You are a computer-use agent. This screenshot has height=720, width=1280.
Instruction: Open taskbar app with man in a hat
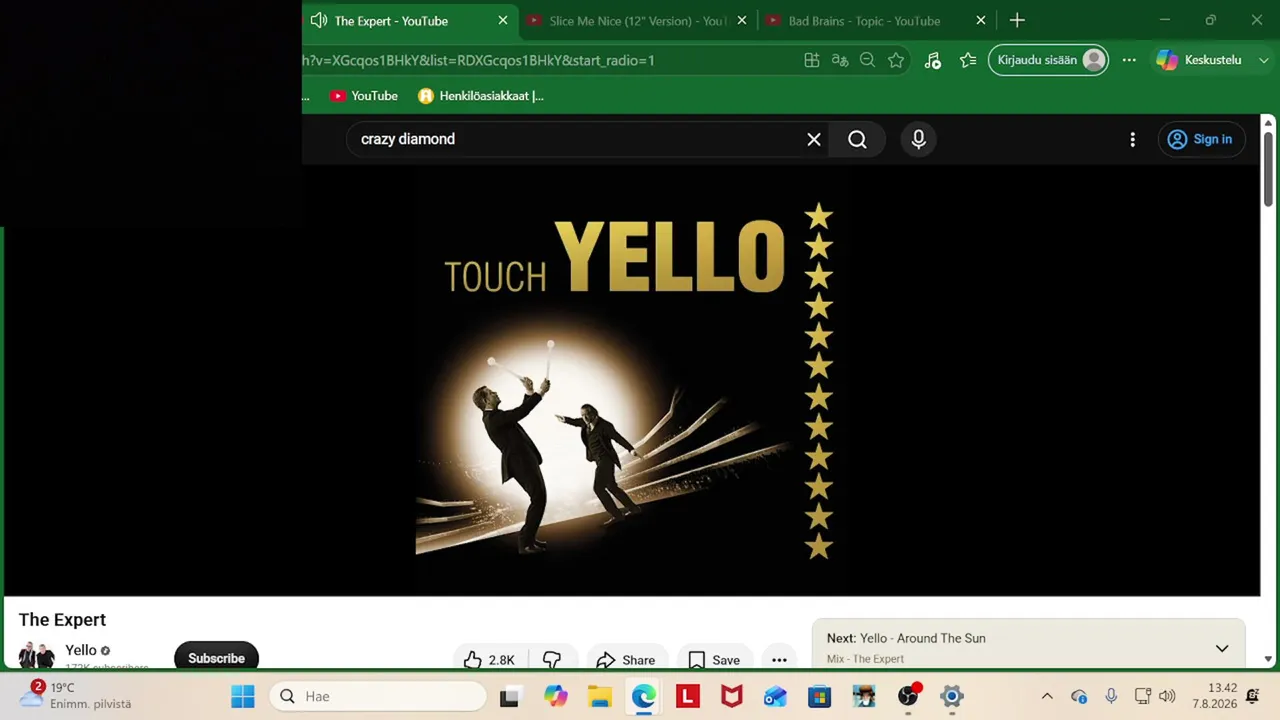click(863, 696)
